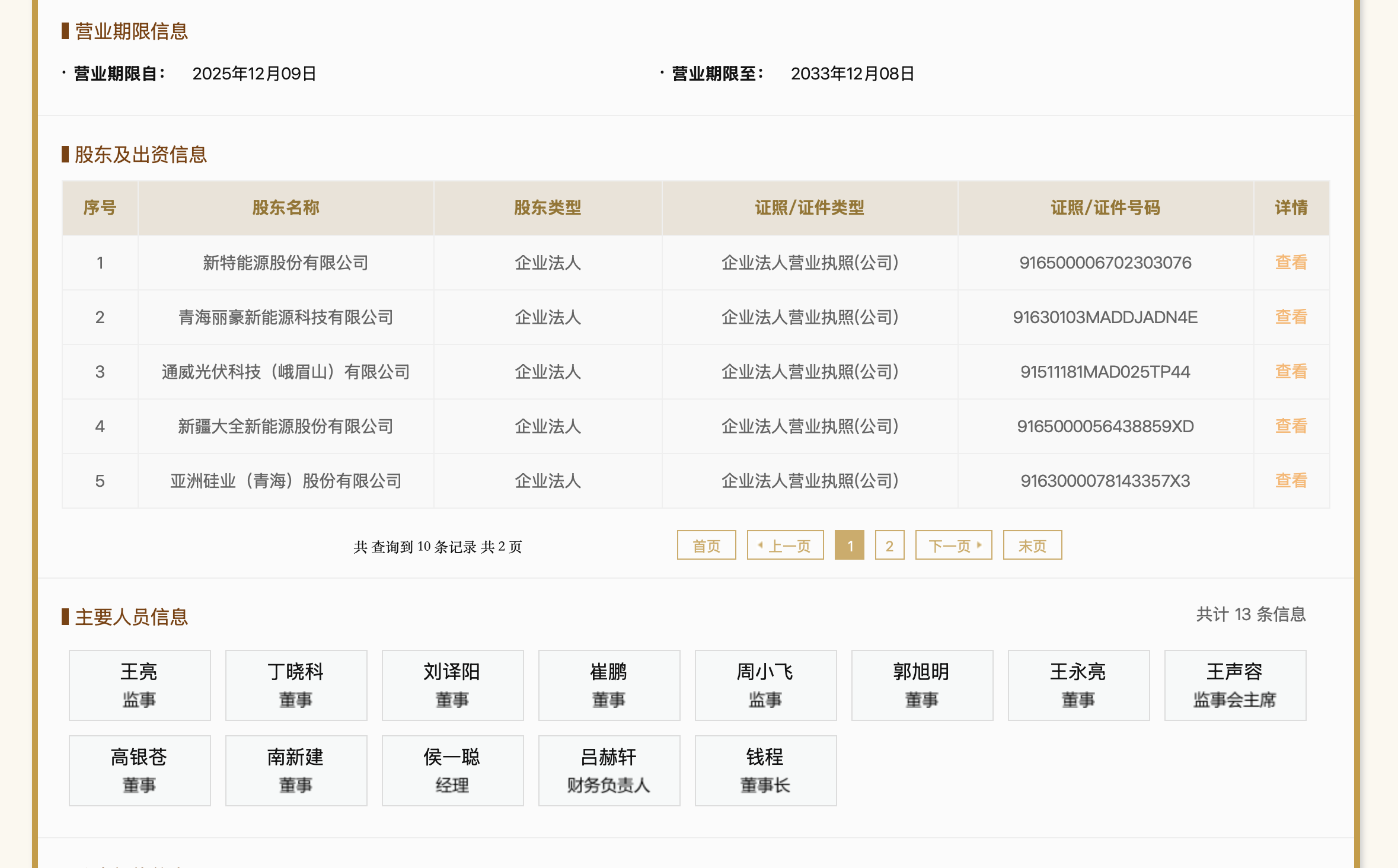
Task: Click the 股东及出资信息 section header
Action: (x=141, y=155)
